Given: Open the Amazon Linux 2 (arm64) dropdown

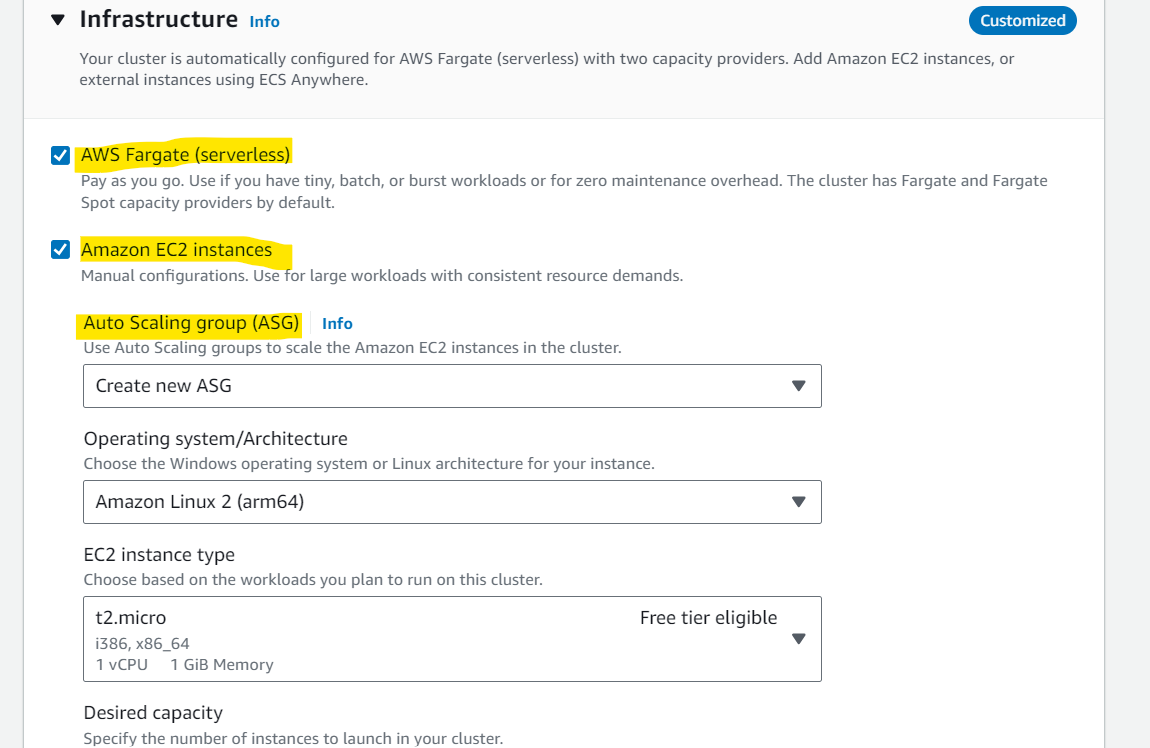Looking at the screenshot, I should click(453, 502).
